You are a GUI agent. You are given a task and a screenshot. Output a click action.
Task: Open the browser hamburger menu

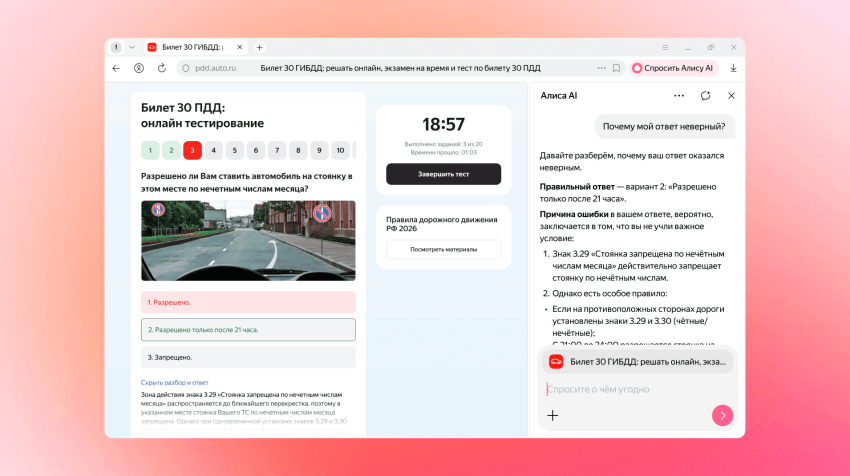tap(665, 48)
